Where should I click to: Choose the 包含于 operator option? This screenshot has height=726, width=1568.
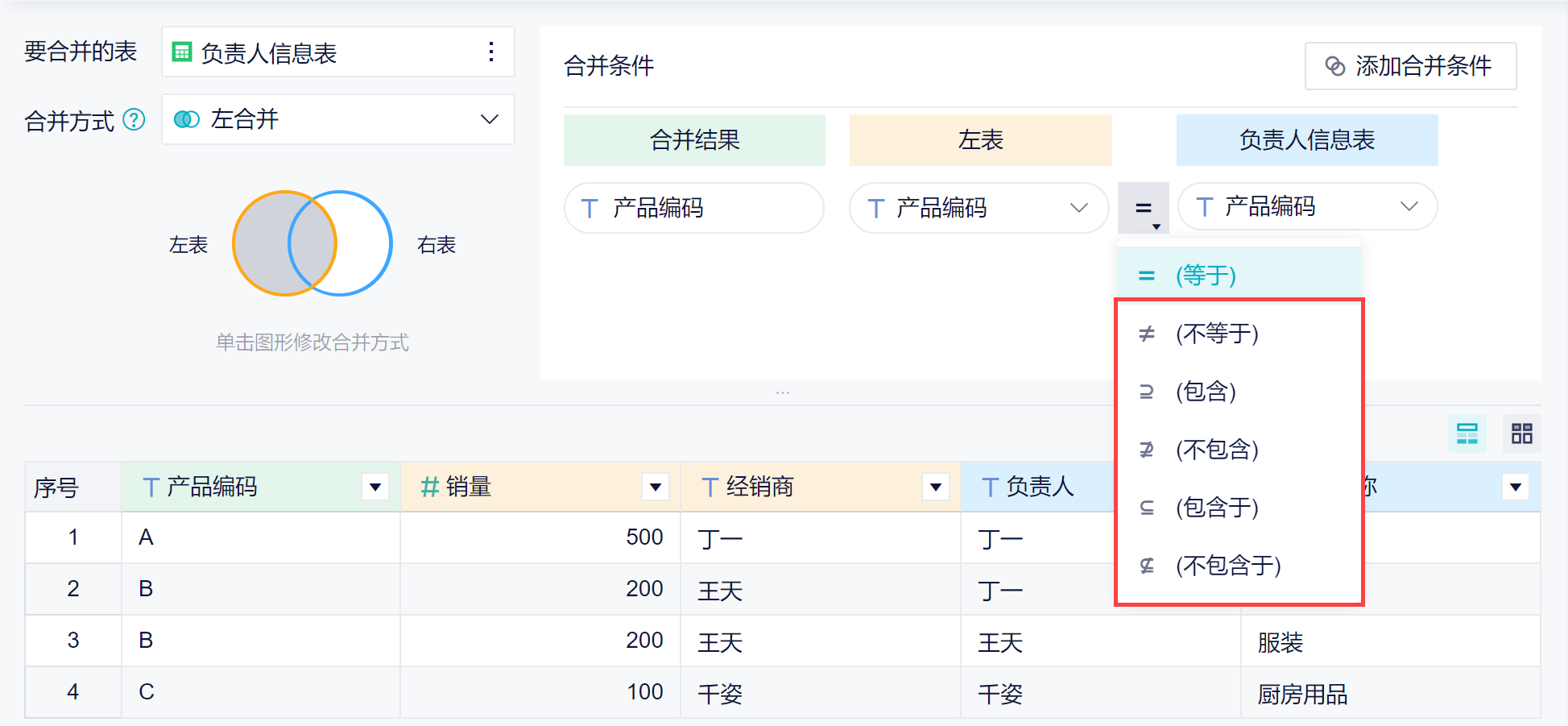1216,508
